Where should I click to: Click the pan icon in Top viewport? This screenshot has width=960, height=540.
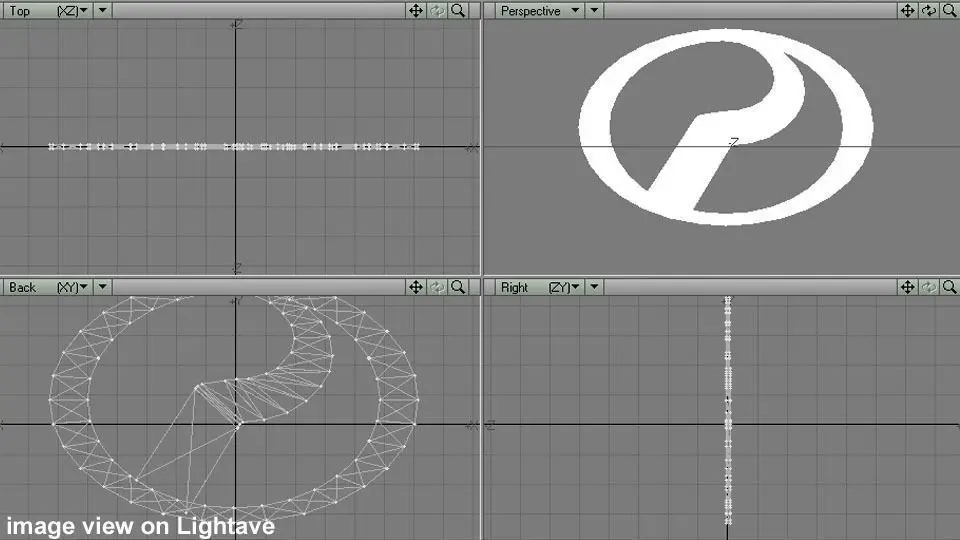[416, 10]
